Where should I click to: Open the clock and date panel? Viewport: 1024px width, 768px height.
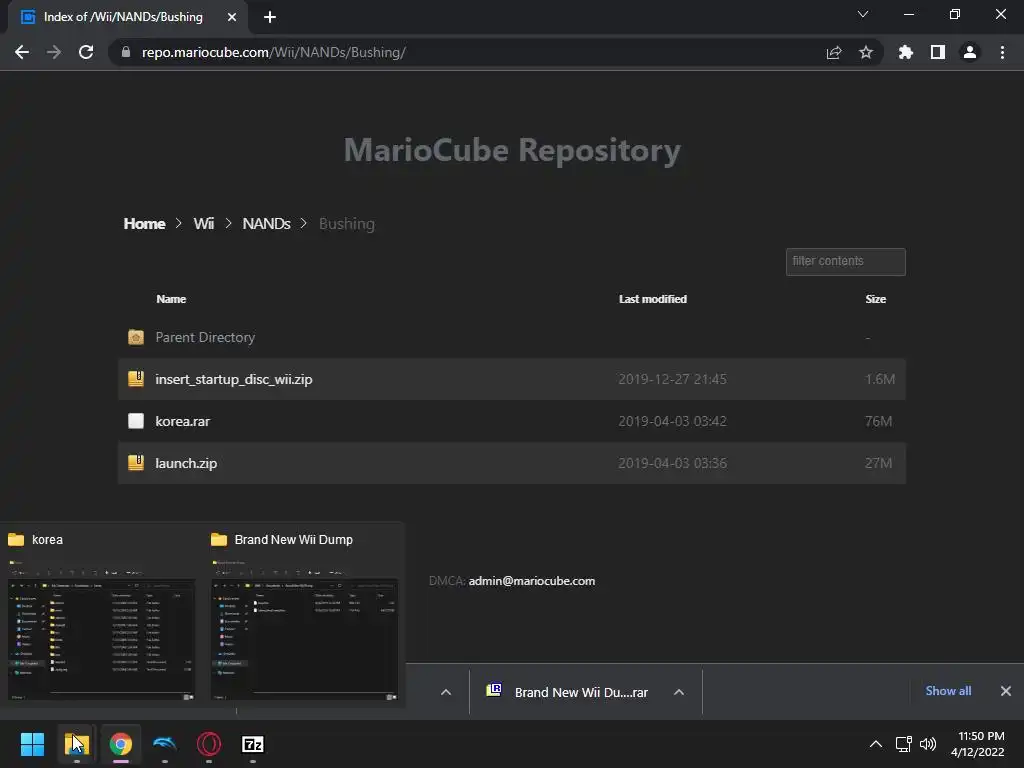pos(978,744)
